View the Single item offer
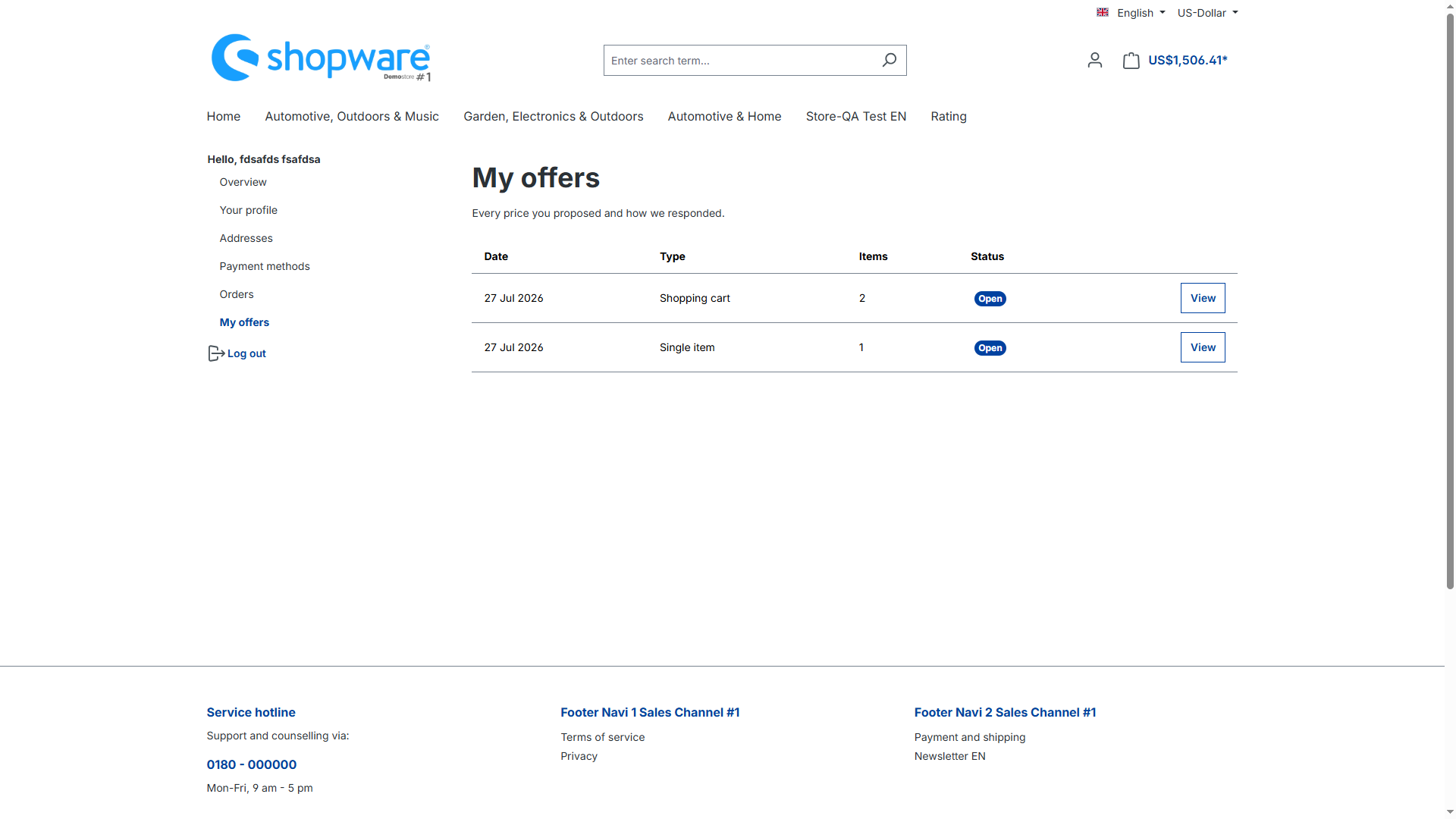This screenshot has width=1456, height=819. pos(1203,347)
